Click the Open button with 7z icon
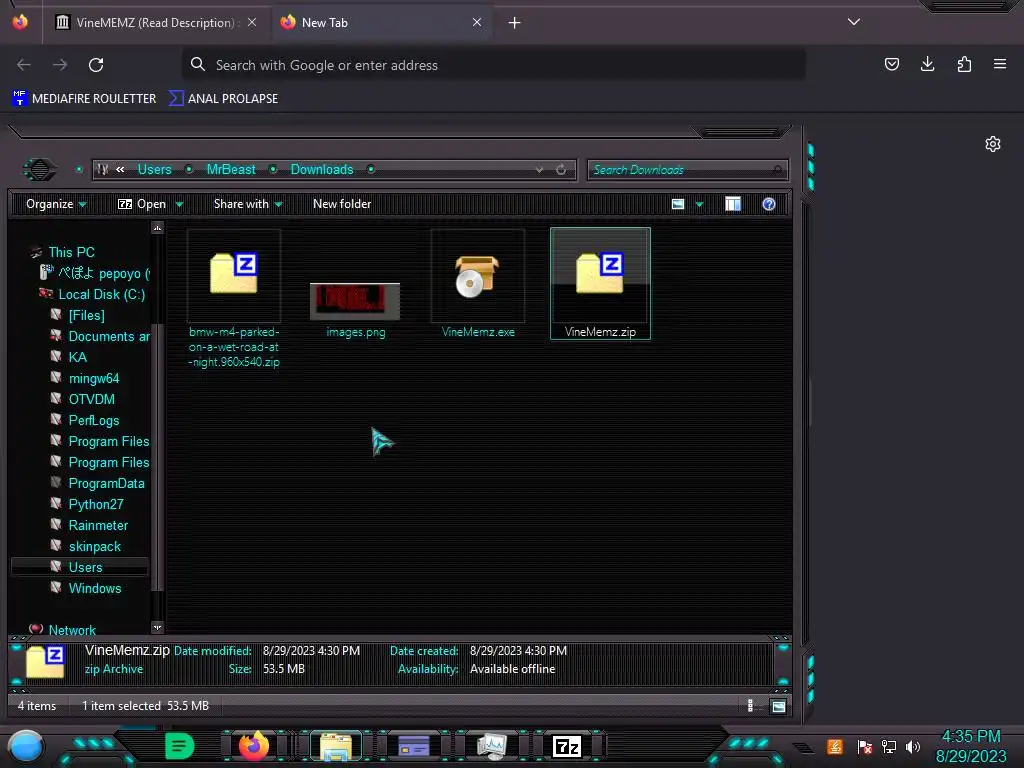Screen dimensions: 1024x768 [142, 204]
